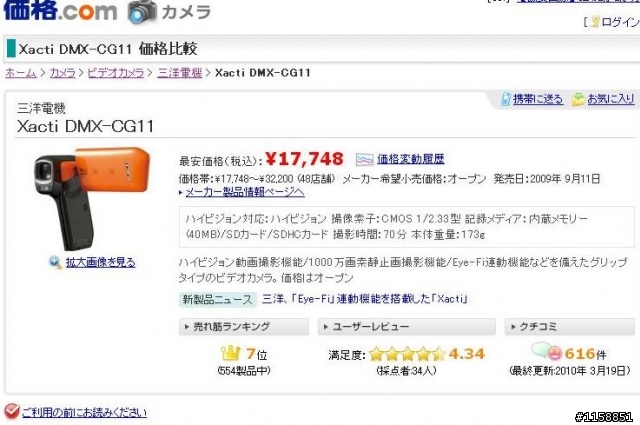
Task: Click the login key icon
Action: [596, 22]
